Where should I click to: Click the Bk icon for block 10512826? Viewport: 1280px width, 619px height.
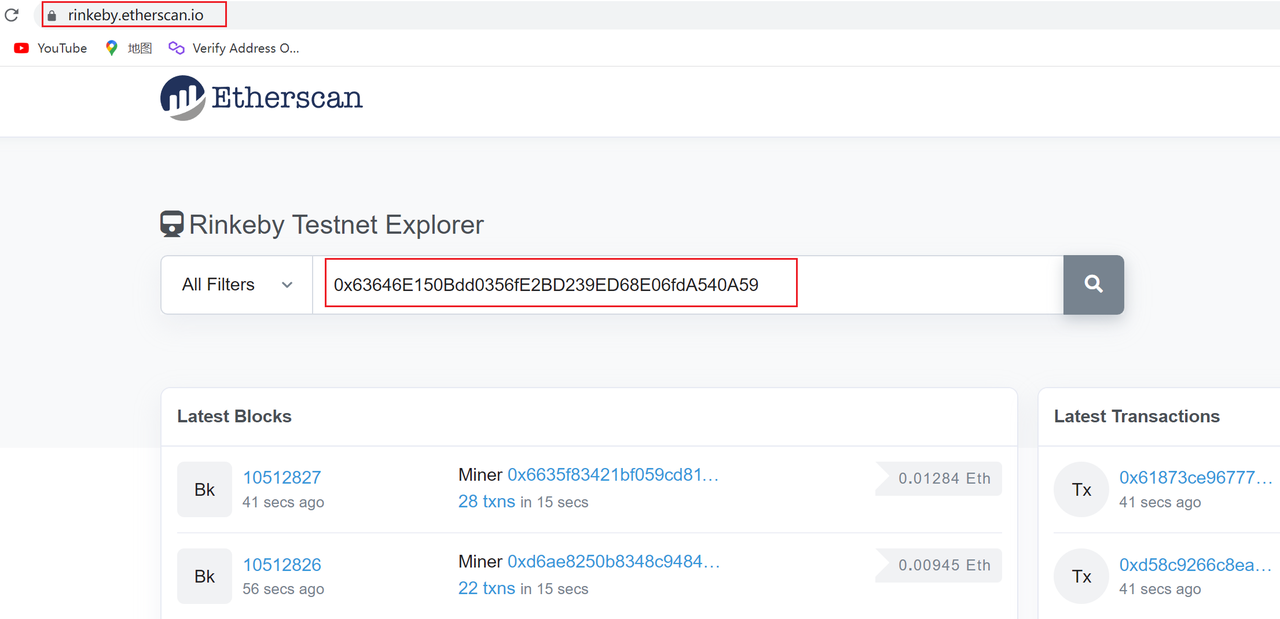click(x=205, y=576)
